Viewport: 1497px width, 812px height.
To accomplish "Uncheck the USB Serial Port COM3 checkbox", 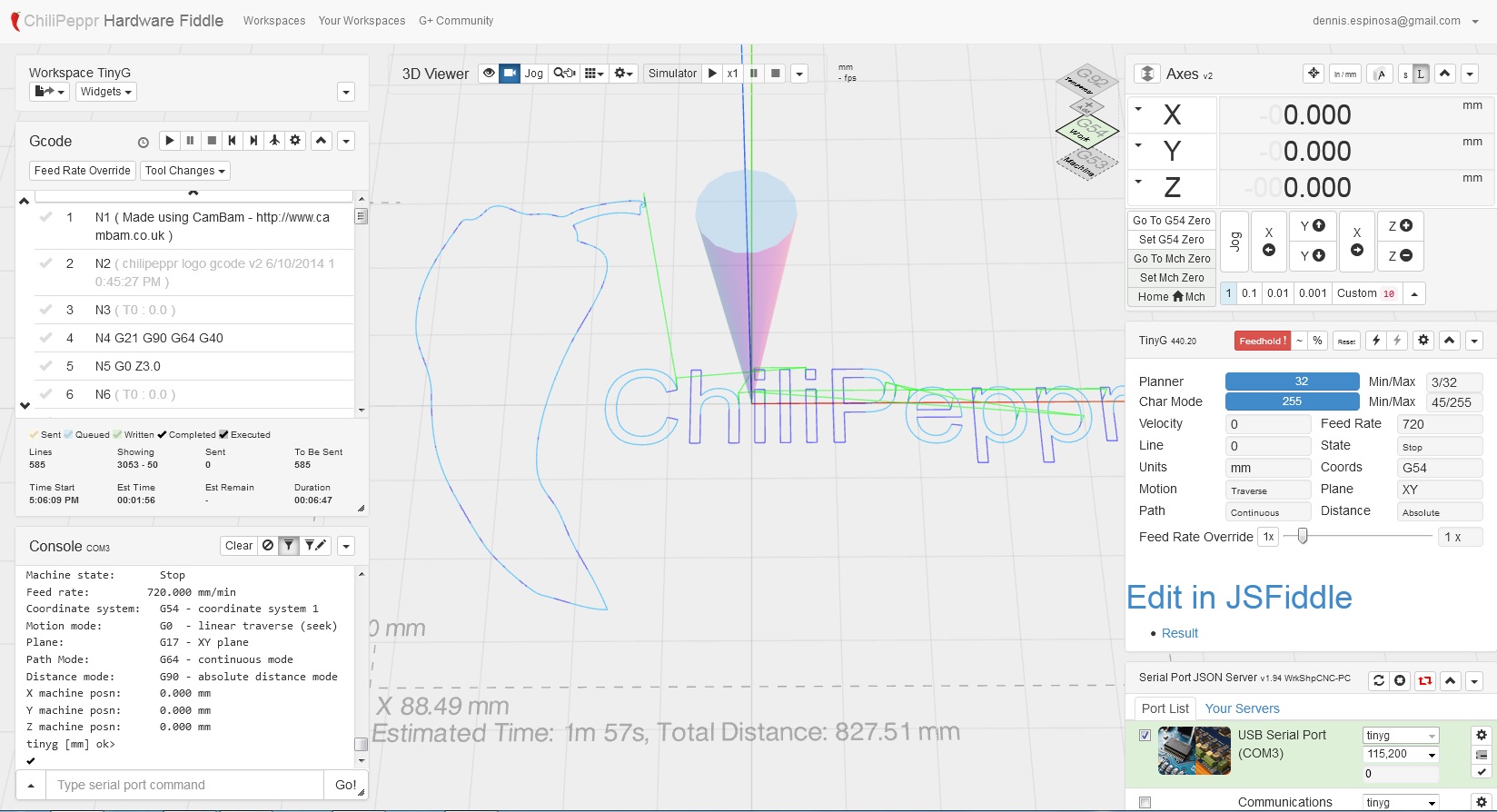I will click(1145, 735).
